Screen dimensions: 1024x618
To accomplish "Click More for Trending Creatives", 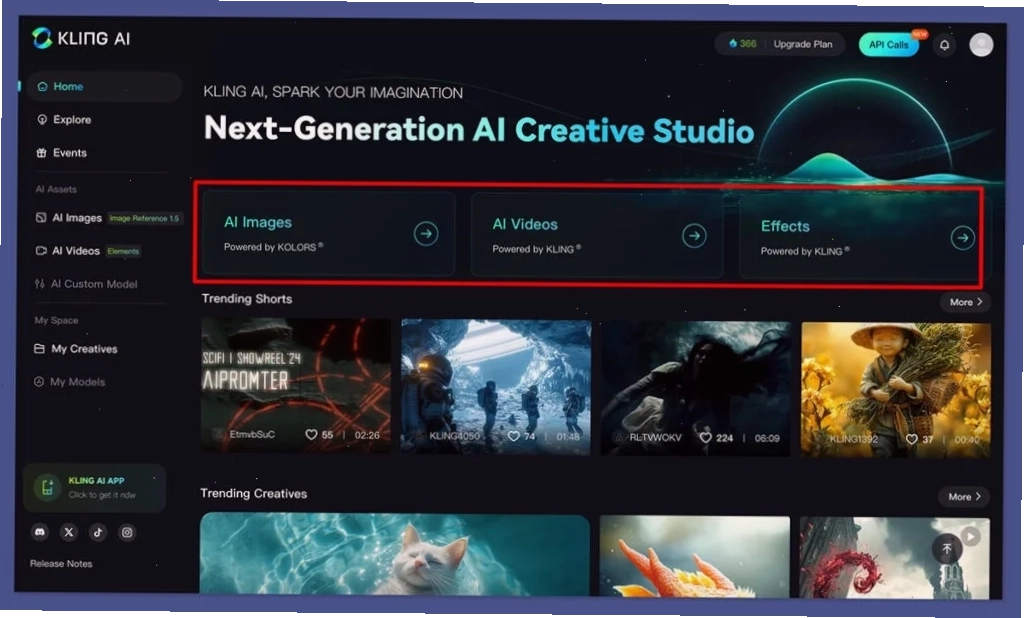I will pyautogui.click(x=964, y=496).
